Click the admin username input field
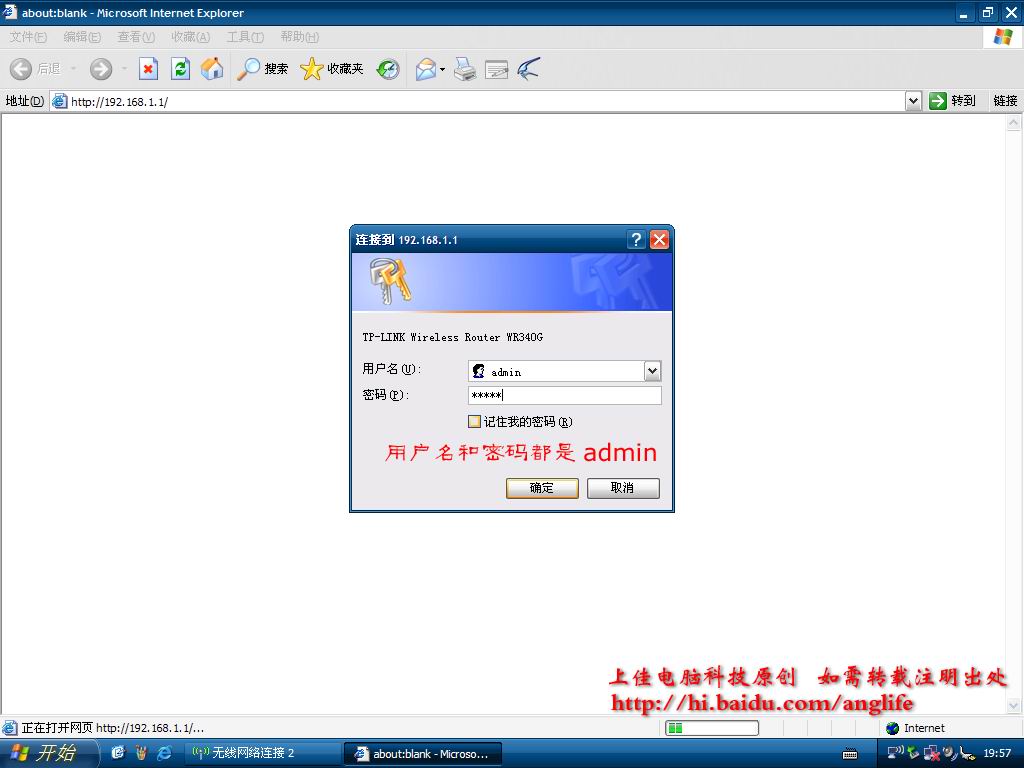This screenshot has height=768, width=1024. click(x=564, y=371)
